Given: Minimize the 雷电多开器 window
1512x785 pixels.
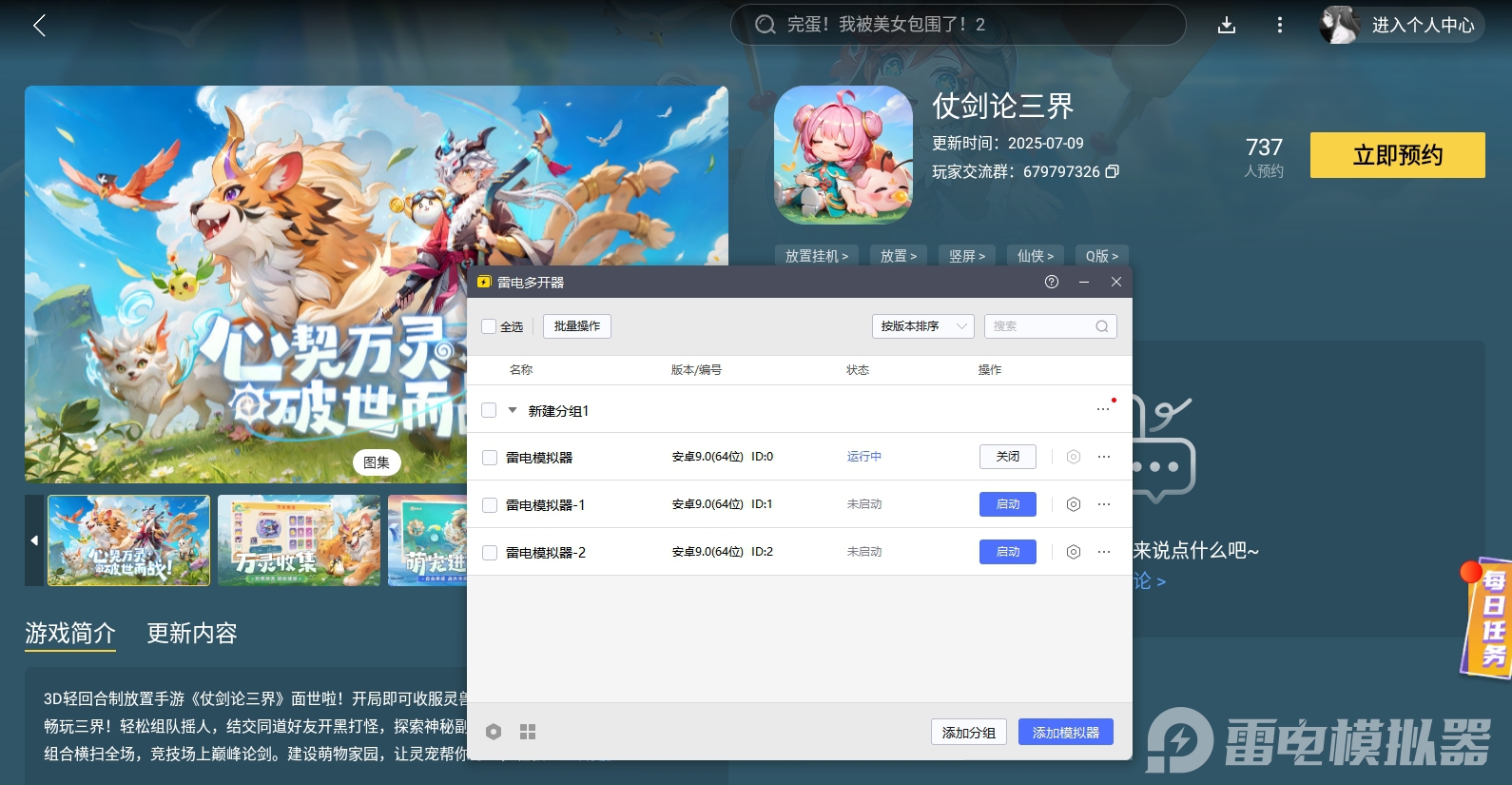Looking at the screenshot, I should pos(1084,282).
